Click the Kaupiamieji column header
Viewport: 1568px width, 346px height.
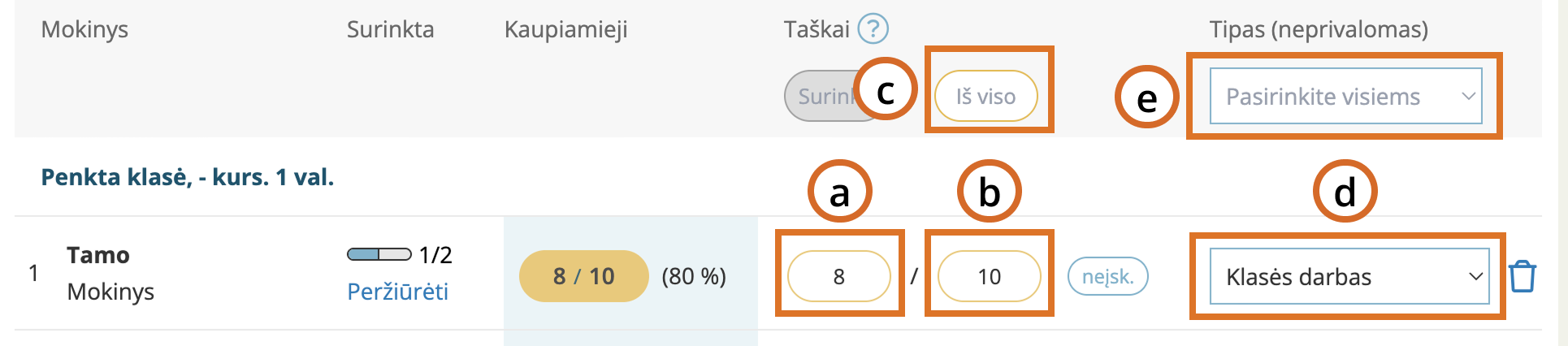click(565, 30)
